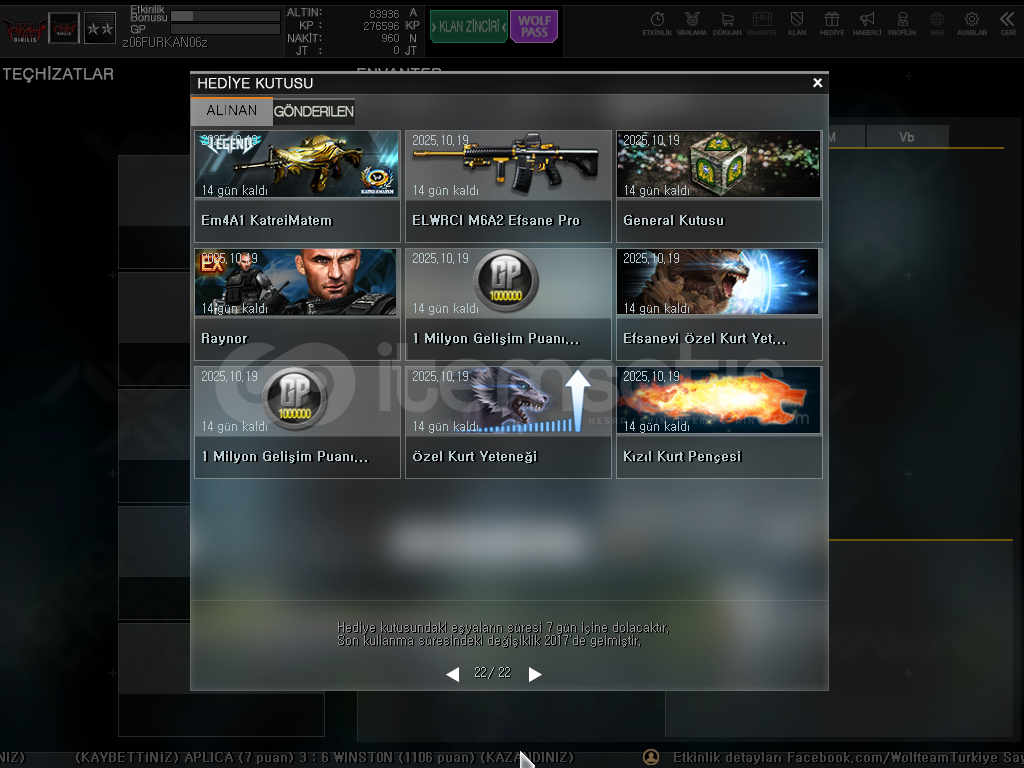Go to the next gift page arrow
The width and height of the screenshot is (1024, 768).
point(535,674)
